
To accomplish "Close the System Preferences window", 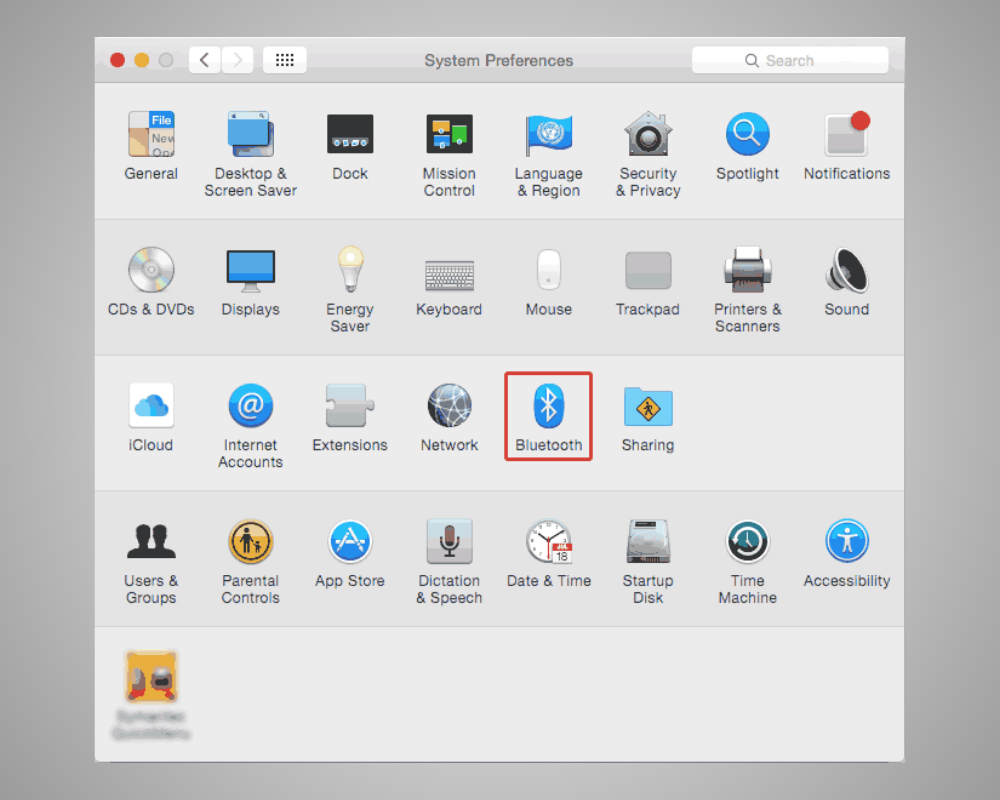I will (x=117, y=60).
